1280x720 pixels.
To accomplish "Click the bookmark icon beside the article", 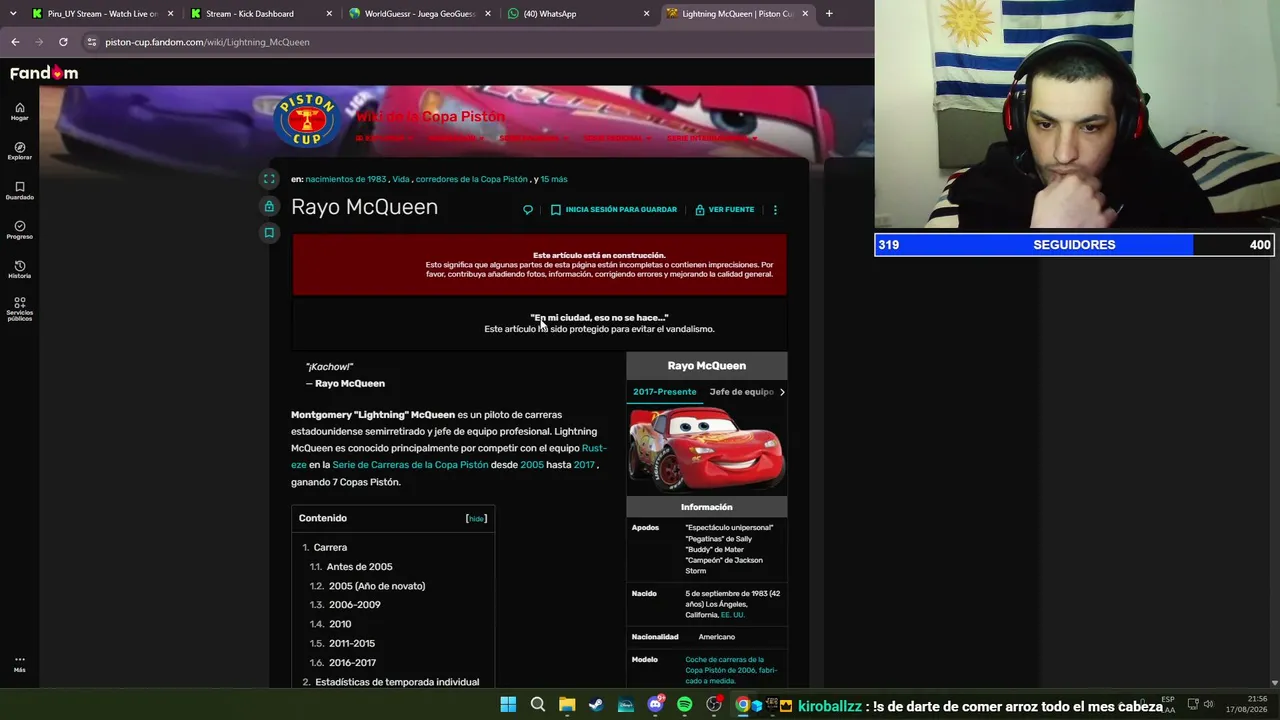I will point(269,233).
